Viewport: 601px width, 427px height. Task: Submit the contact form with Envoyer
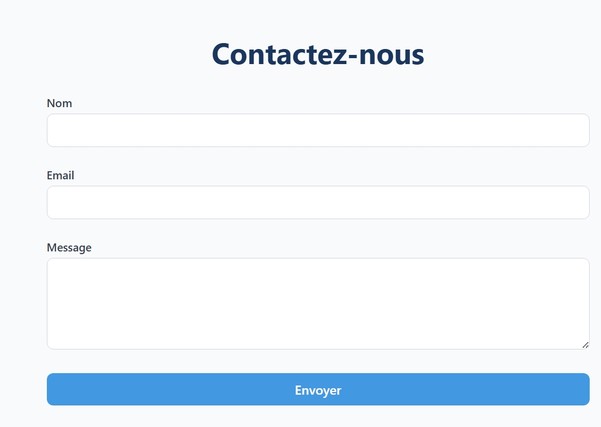(317, 390)
